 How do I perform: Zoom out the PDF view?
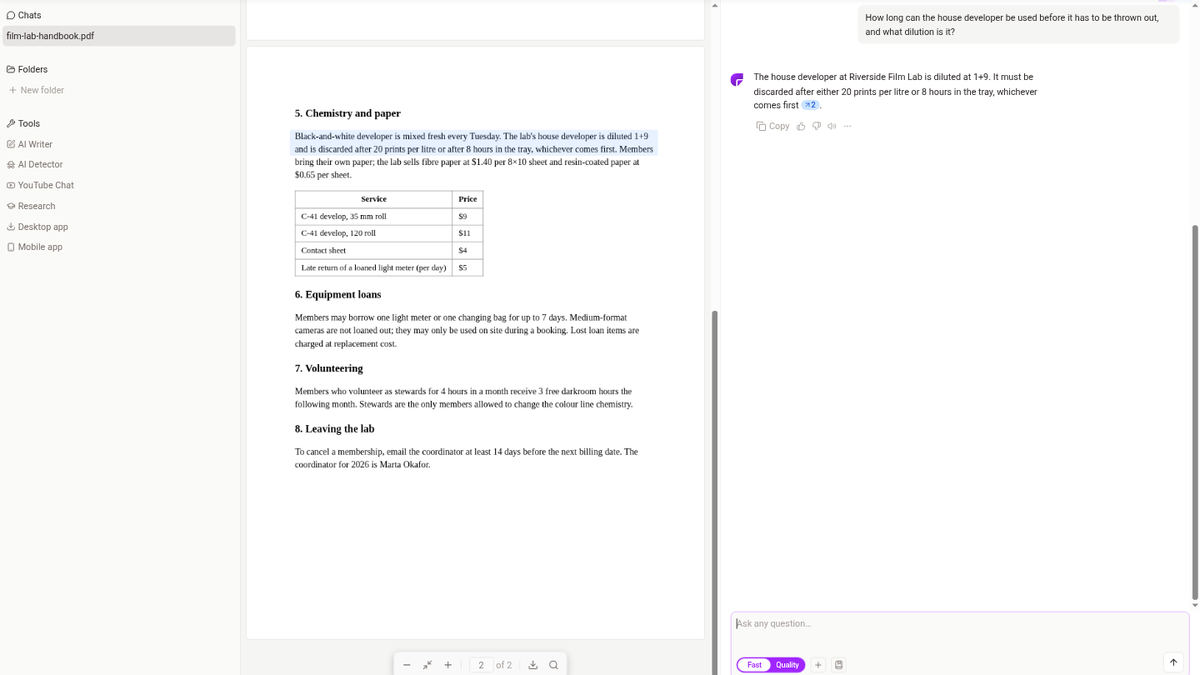coord(407,665)
